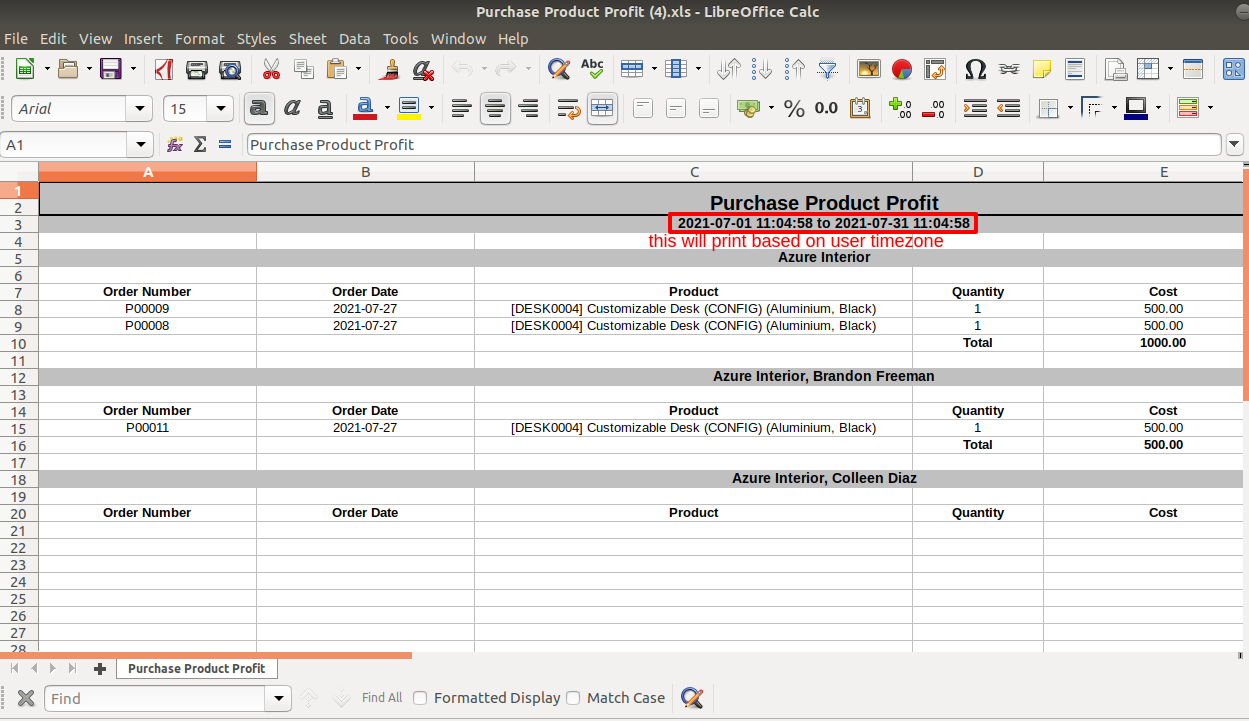1249x721 pixels.
Task: Toggle Wrap Text
Action: pos(569,108)
